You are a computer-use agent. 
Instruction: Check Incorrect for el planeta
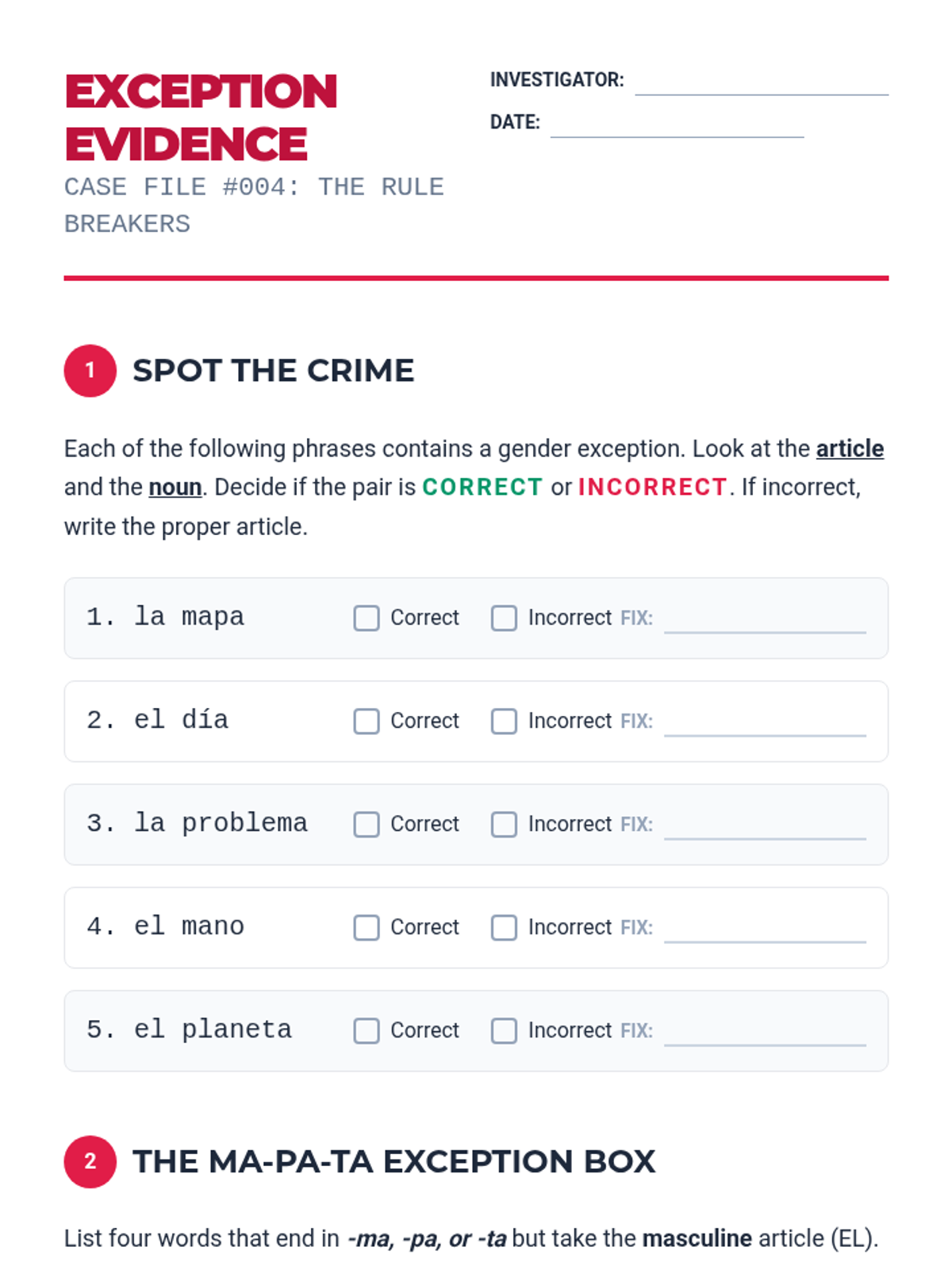504,1031
